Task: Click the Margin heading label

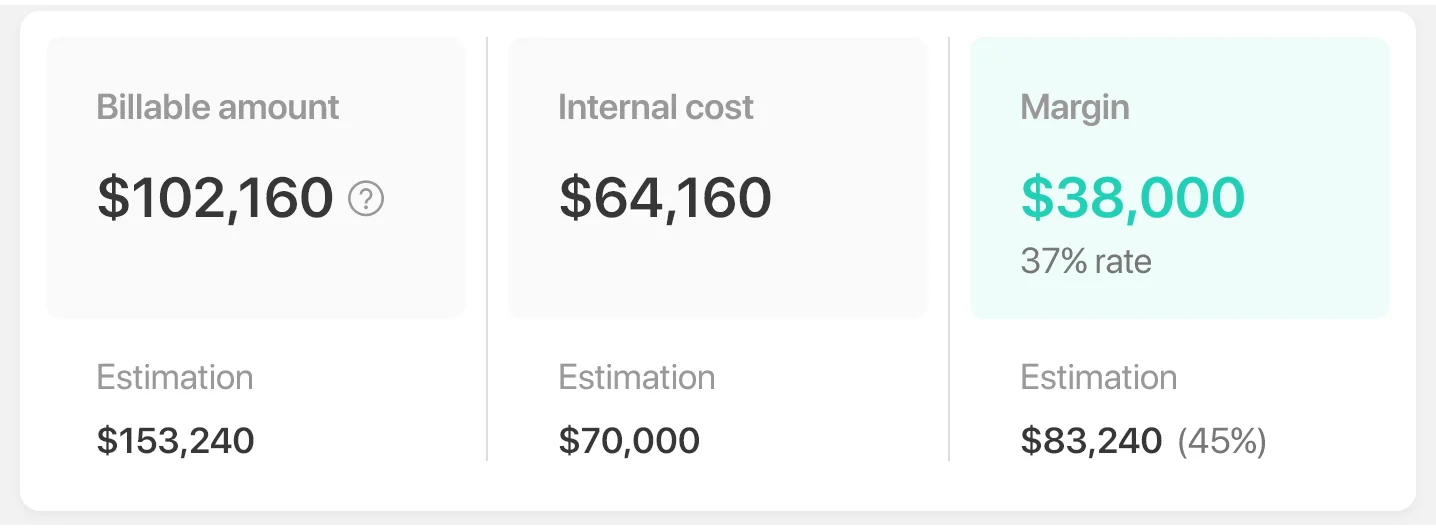Action: pos(1075,108)
